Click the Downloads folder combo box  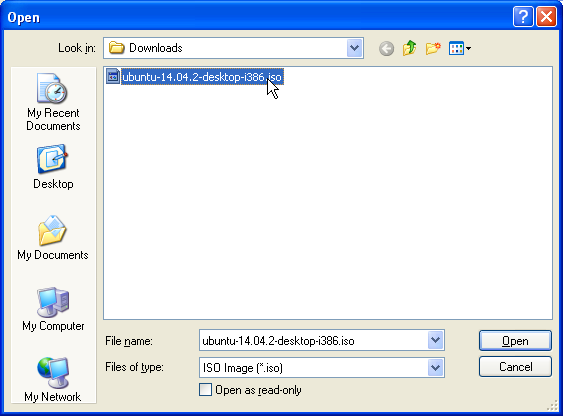[x=233, y=48]
